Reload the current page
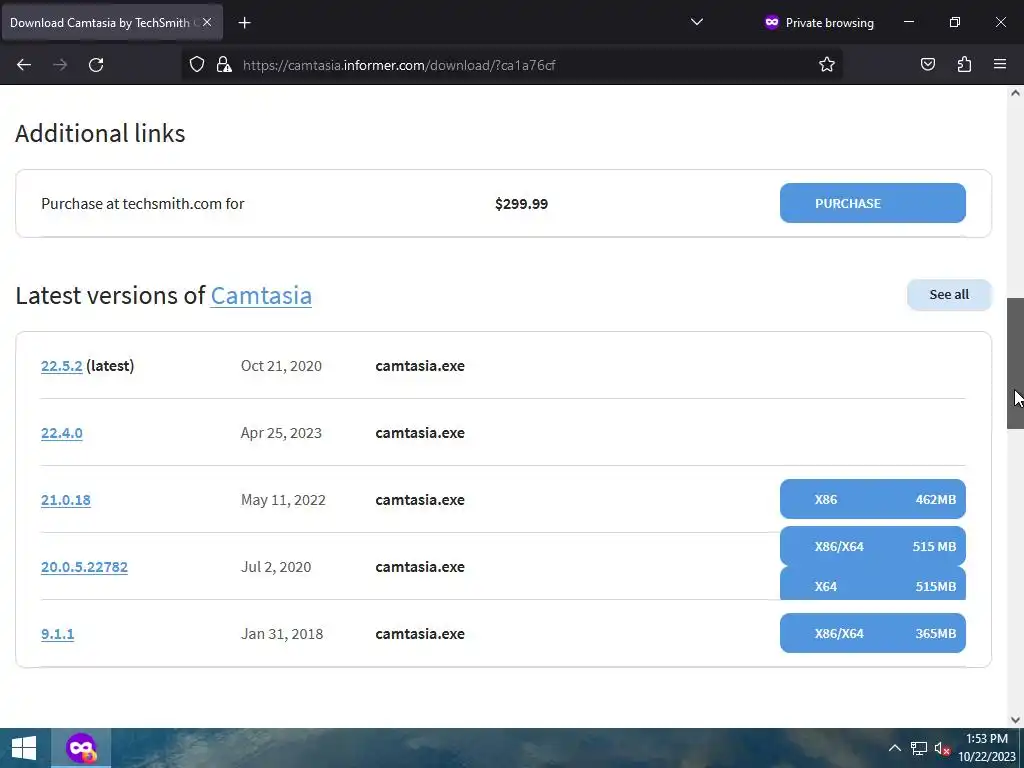Image resolution: width=1024 pixels, height=768 pixels. (96, 65)
